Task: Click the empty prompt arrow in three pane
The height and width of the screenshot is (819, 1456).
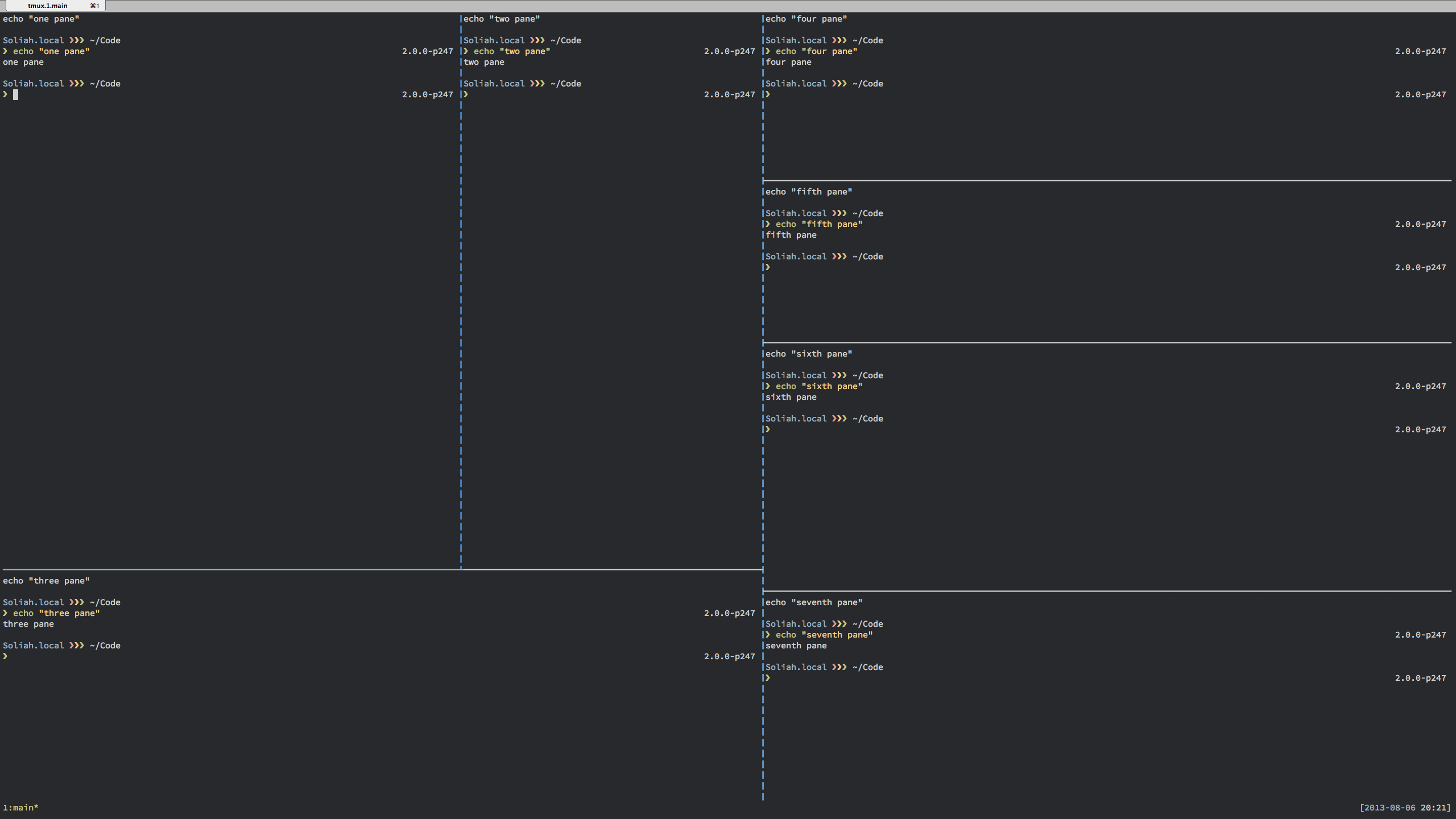Action: click(x=5, y=656)
